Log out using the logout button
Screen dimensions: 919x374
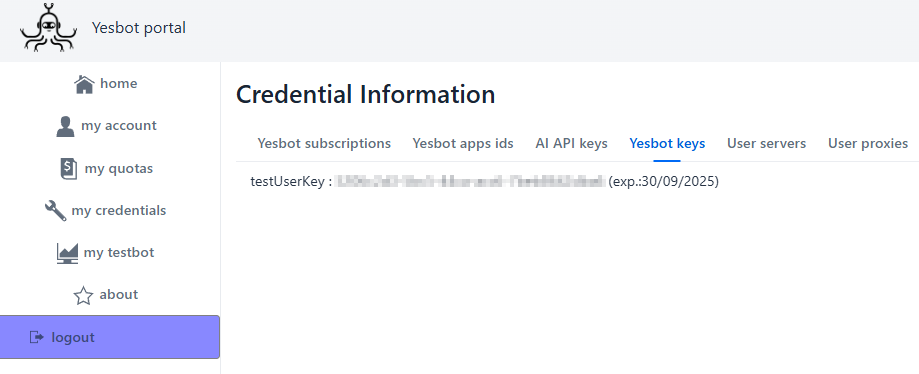point(110,337)
